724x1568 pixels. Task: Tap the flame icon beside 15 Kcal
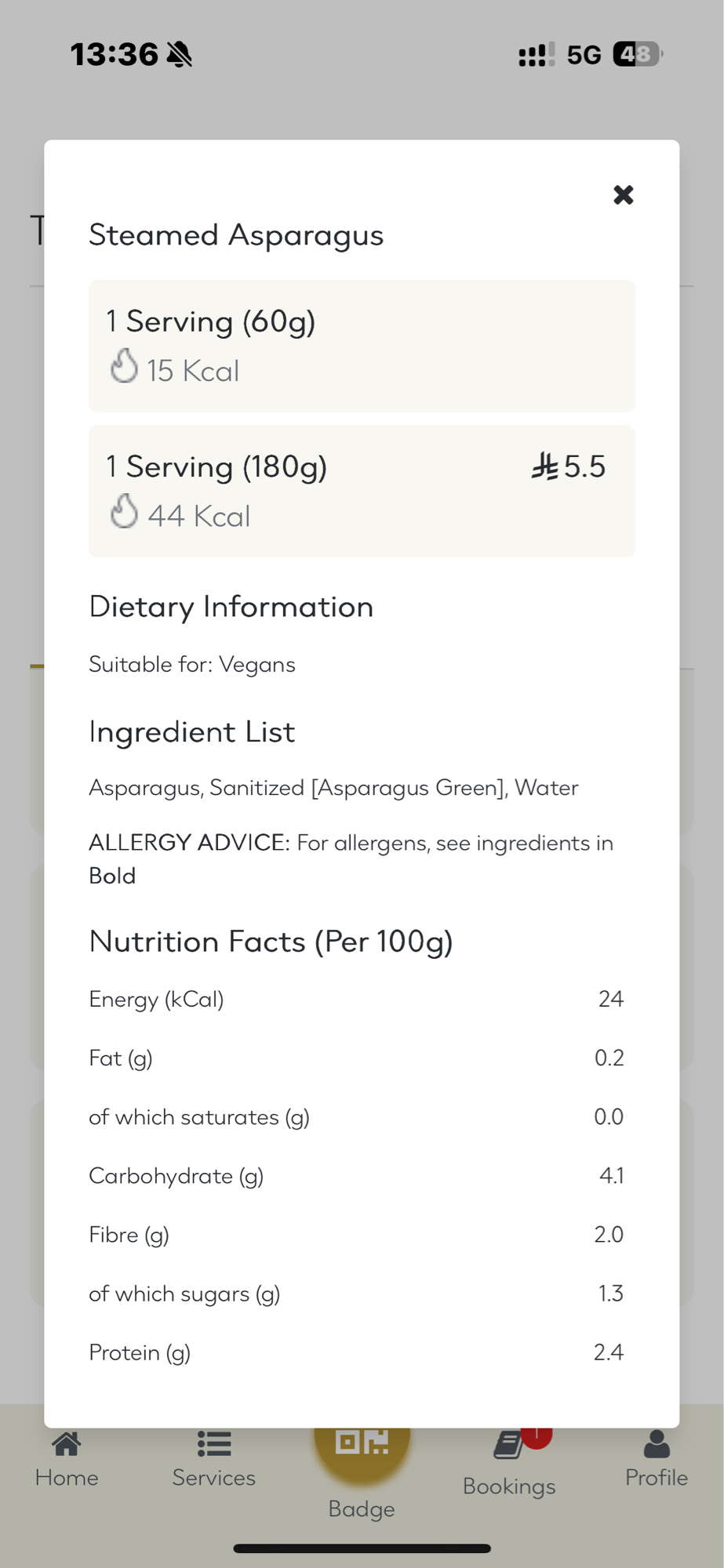124,366
